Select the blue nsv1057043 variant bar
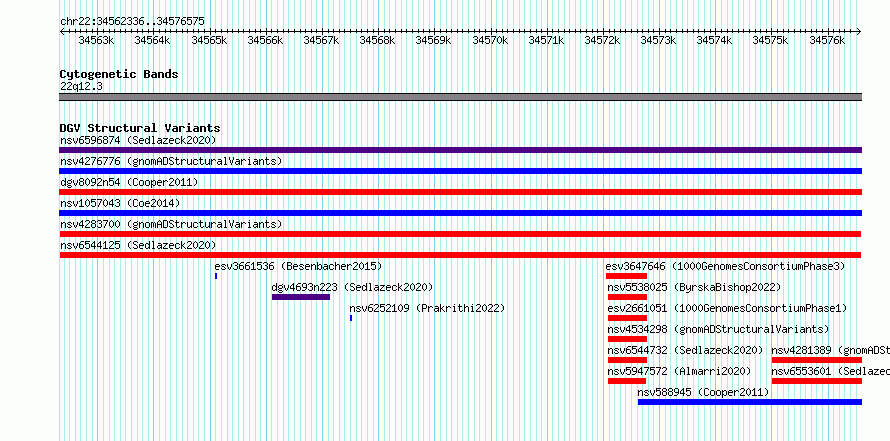 click(x=460, y=213)
